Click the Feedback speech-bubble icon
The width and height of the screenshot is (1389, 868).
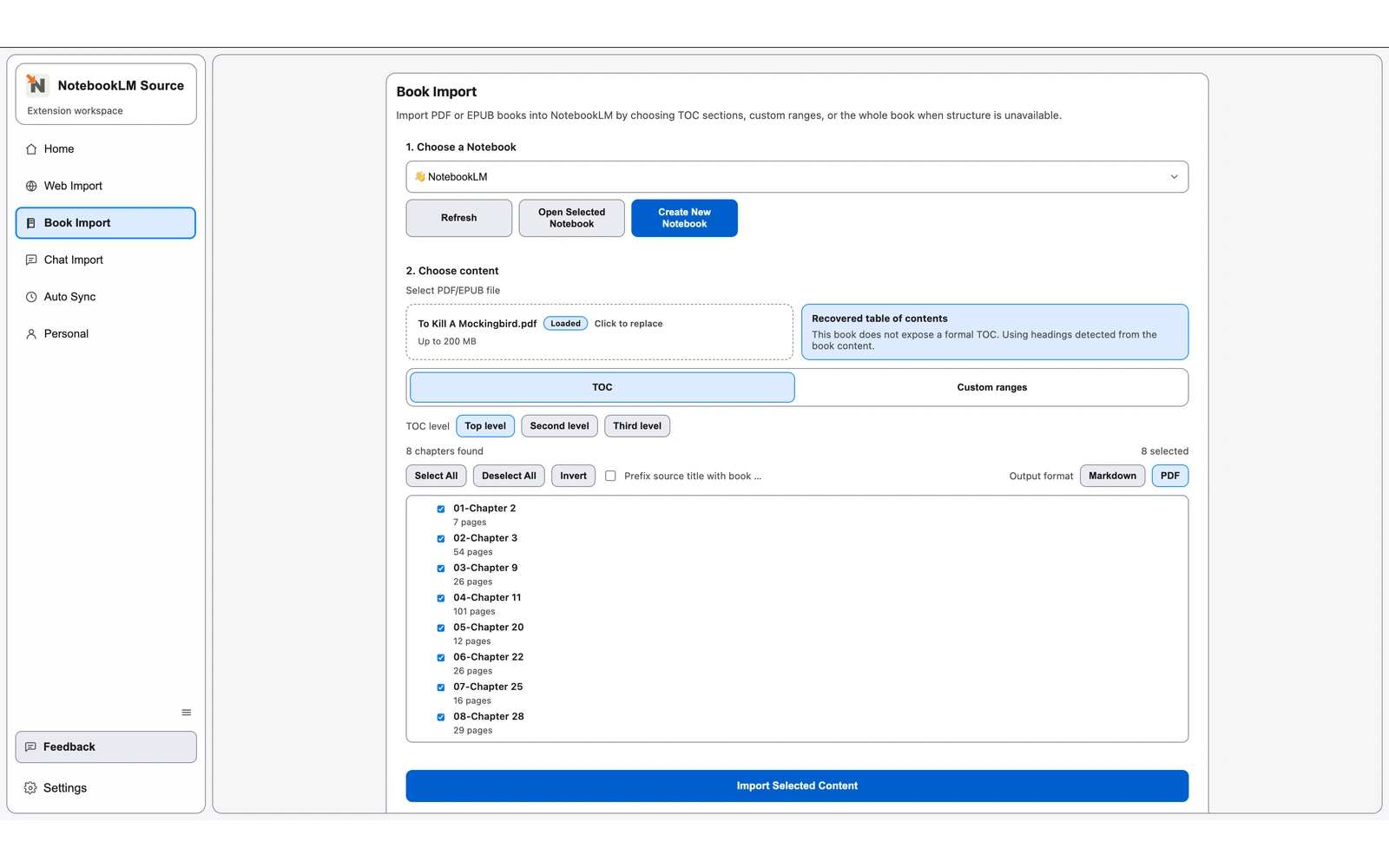(31, 746)
